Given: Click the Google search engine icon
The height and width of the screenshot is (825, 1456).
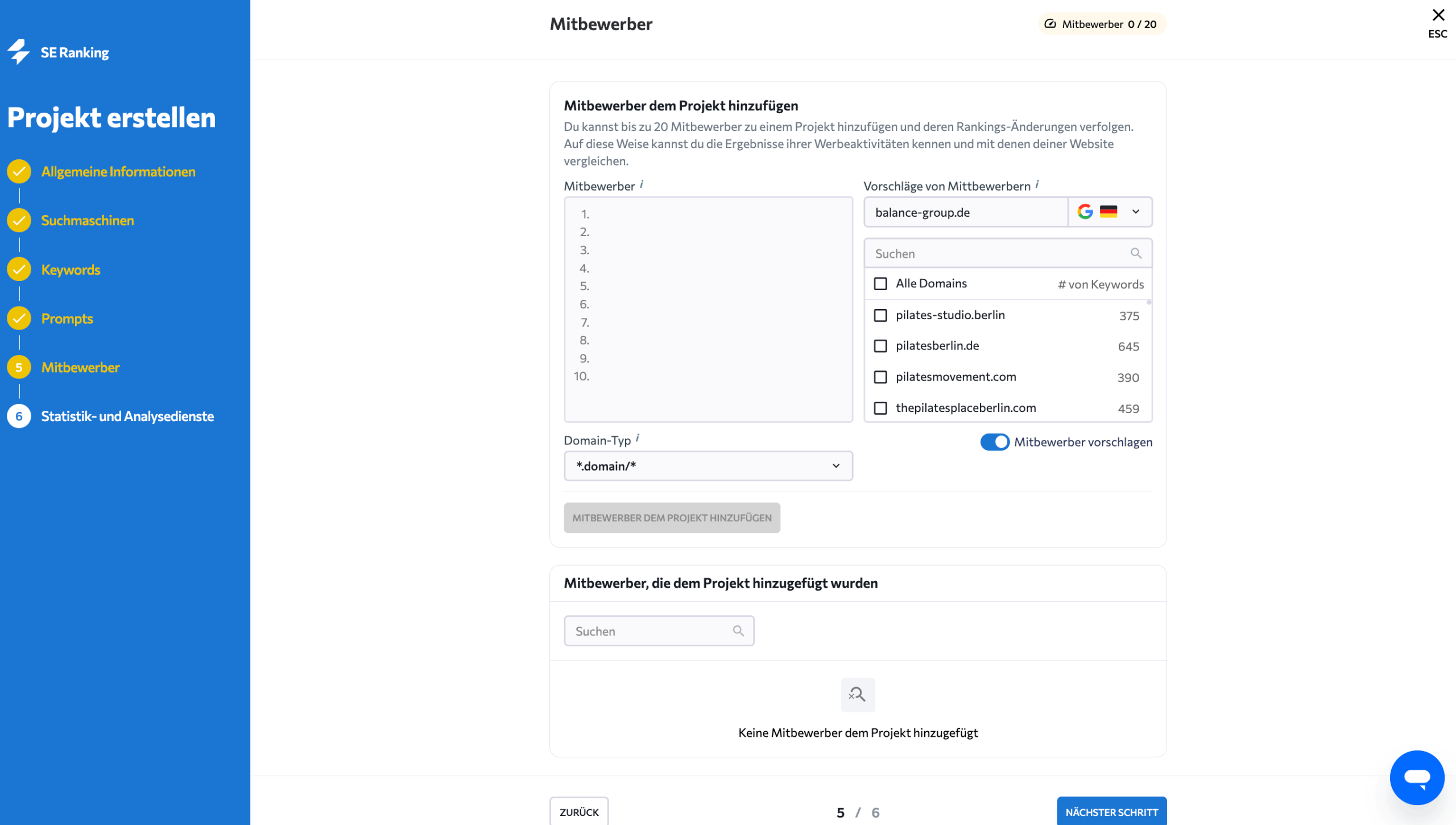Looking at the screenshot, I should pos(1085,212).
